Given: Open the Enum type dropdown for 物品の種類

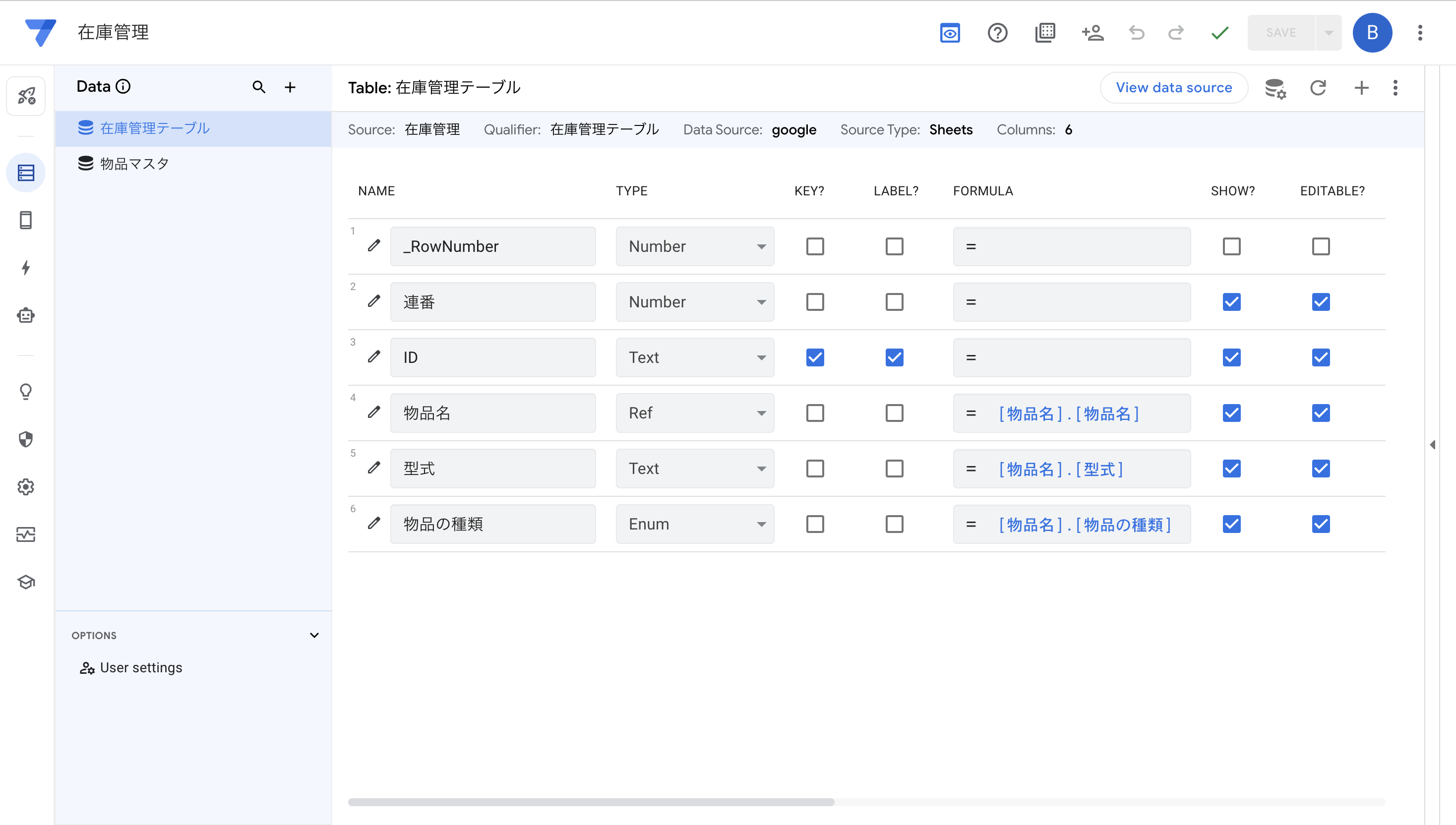Looking at the screenshot, I should click(x=694, y=524).
